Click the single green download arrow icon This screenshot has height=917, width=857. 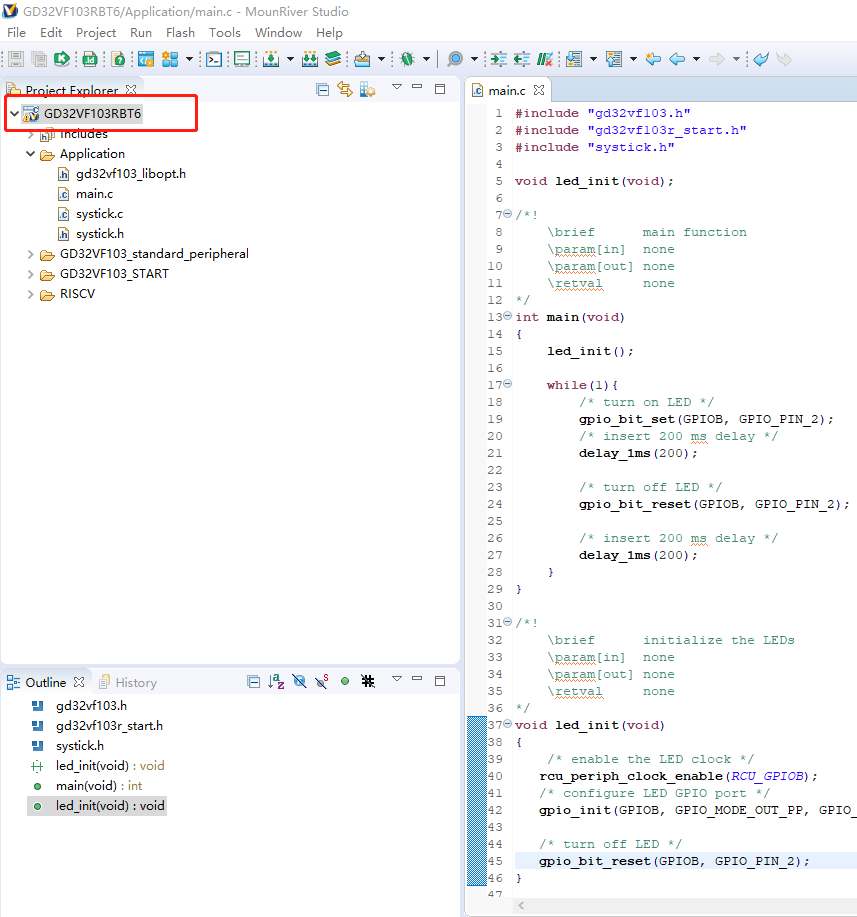pyautogui.click(x=271, y=59)
